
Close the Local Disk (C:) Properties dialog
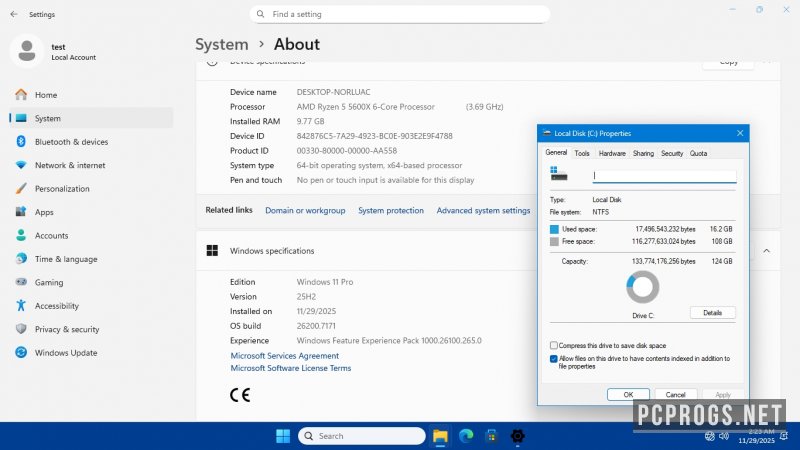point(740,133)
